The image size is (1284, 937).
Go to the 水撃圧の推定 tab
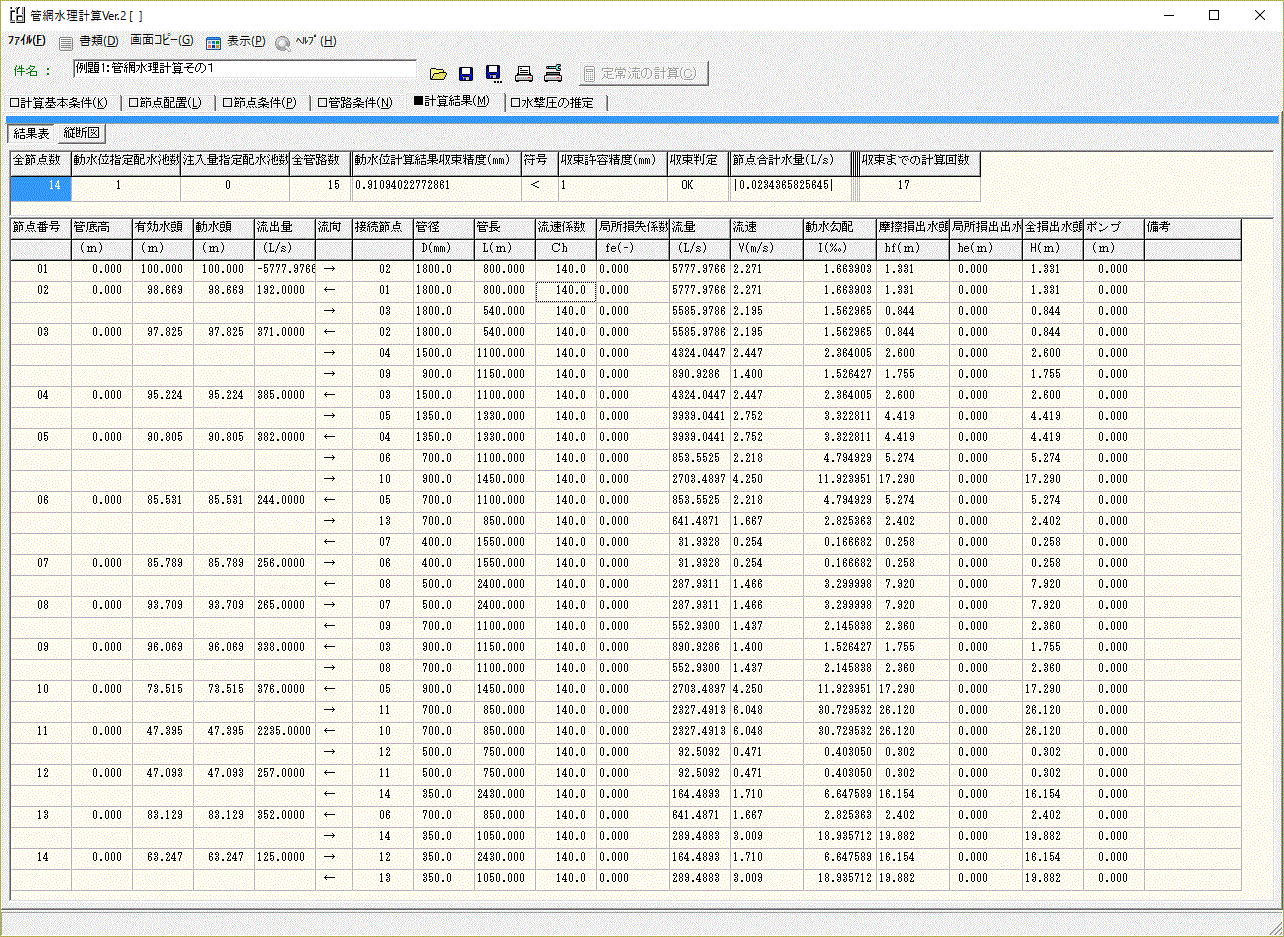click(x=552, y=102)
